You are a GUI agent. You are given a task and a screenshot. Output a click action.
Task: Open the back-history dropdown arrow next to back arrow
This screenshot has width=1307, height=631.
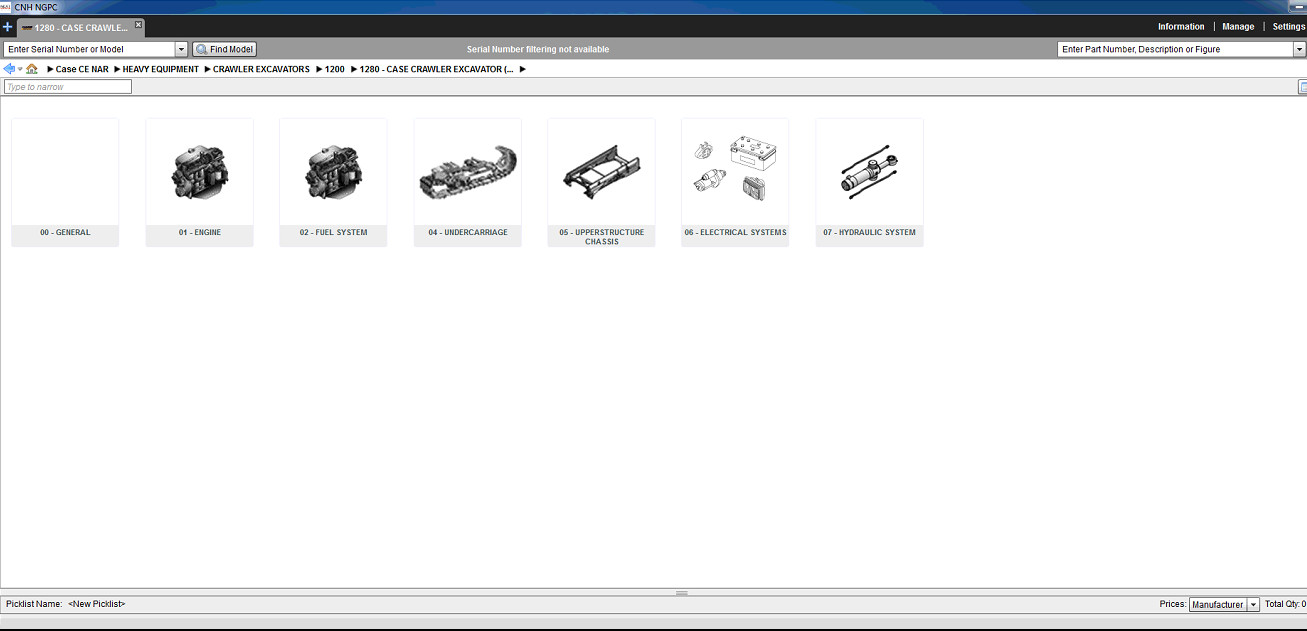[x=20, y=70]
